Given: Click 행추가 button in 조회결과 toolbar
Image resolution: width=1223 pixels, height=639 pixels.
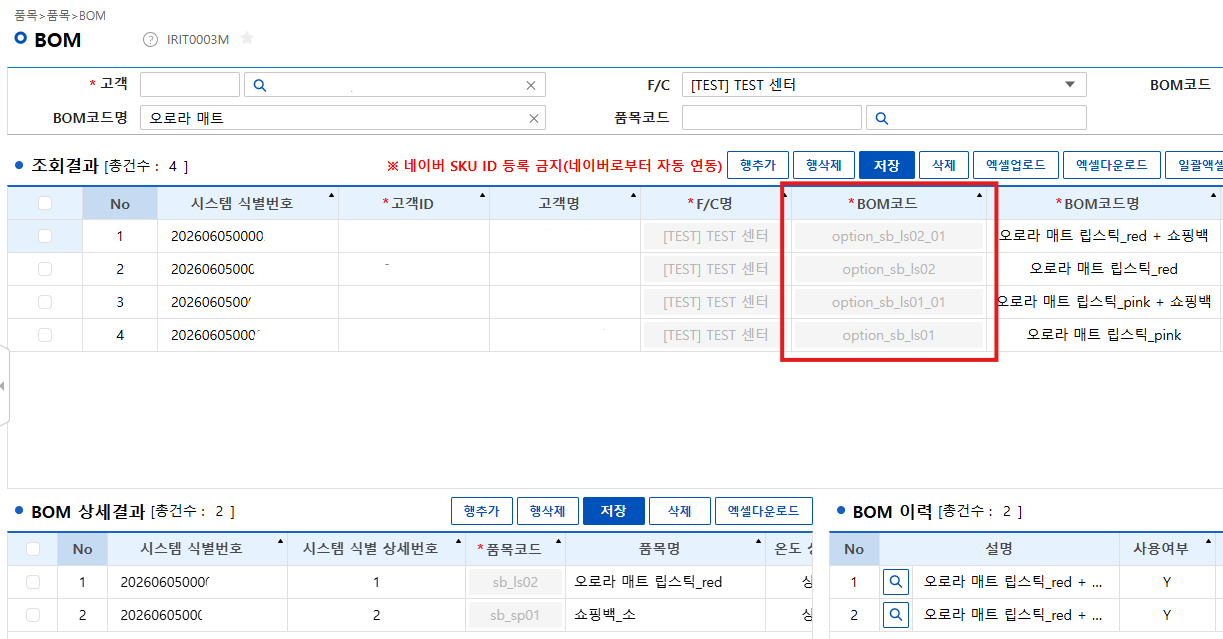Looking at the screenshot, I should click(x=758, y=165).
